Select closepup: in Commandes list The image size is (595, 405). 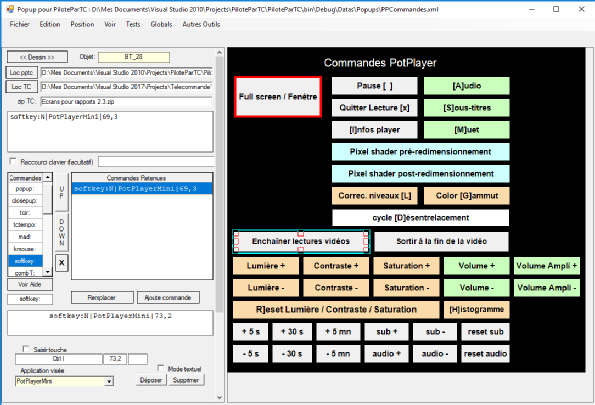click(x=25, y=200)
